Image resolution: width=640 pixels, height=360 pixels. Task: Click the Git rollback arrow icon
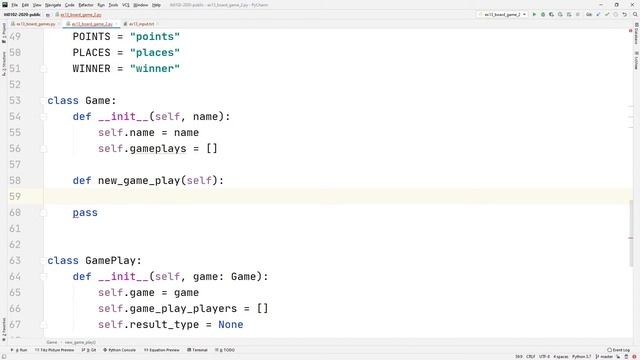coord(624,14)
